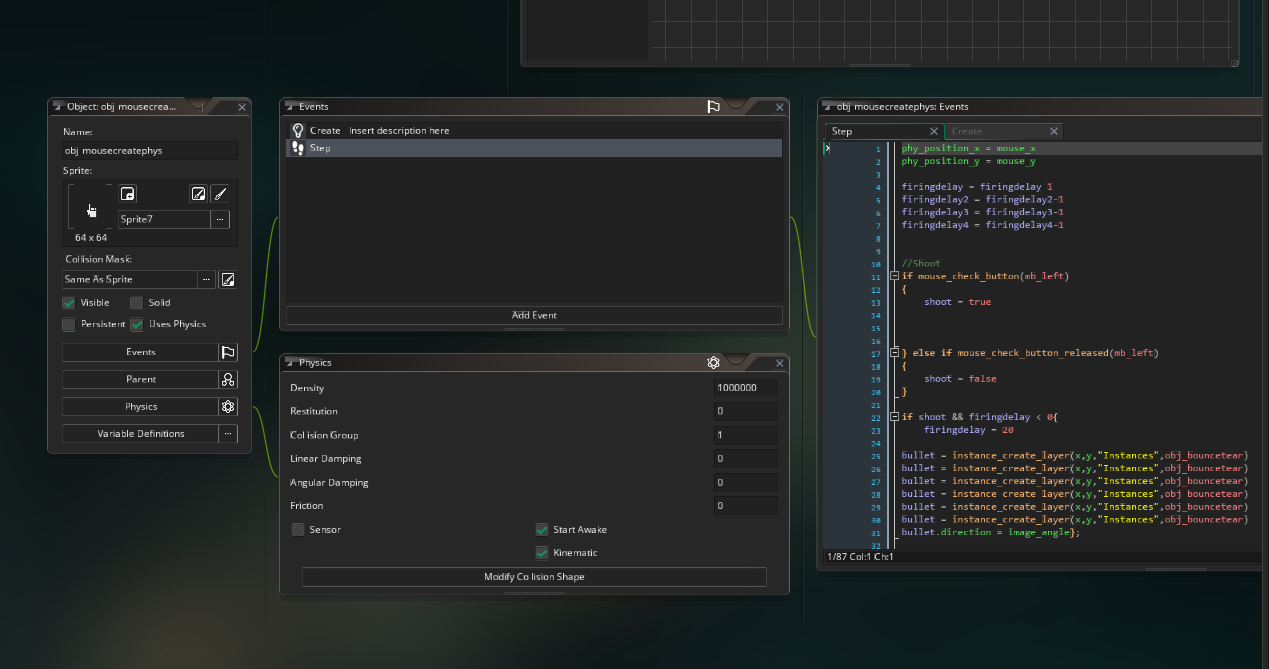Viewport: 1269px width, 669px height.
Task: Click the '1/87 Col:1 Ch:1' status text
Action: (860, 556)
